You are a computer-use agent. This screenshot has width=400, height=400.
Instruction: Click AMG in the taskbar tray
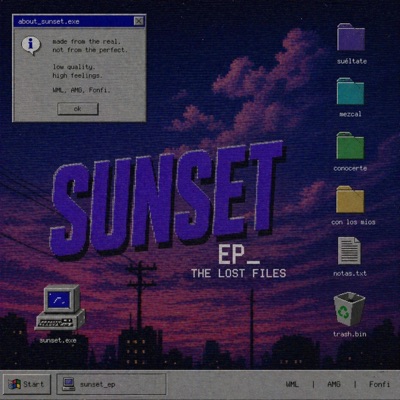coord(334,384)
